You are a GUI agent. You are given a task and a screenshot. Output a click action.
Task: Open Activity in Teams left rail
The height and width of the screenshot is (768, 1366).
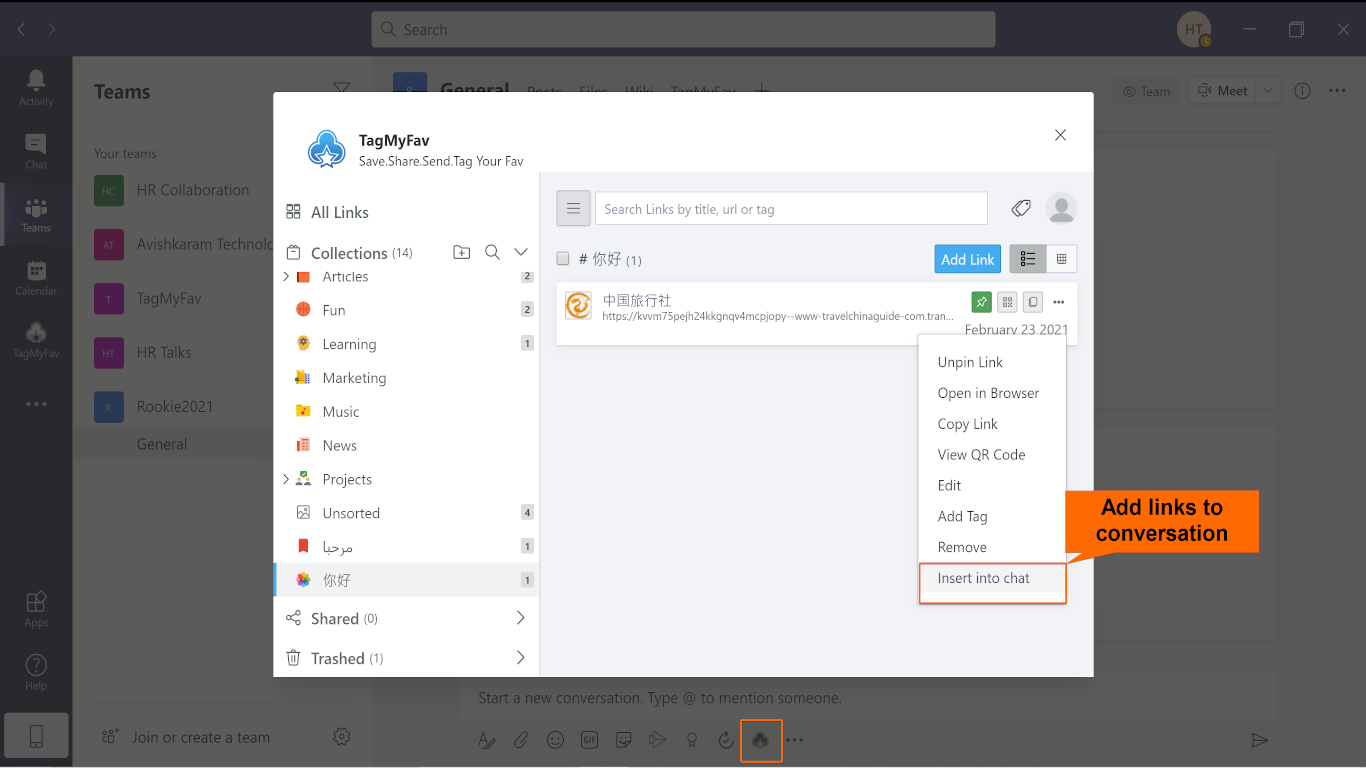click(x=36, y=88)
